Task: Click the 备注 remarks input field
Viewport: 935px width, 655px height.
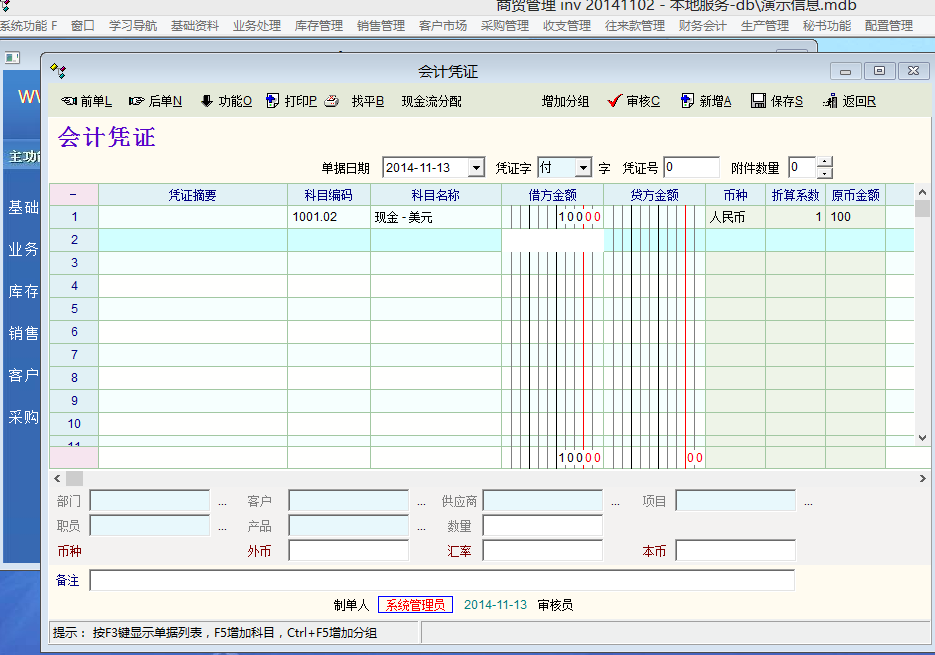Action: coord(441,581)
